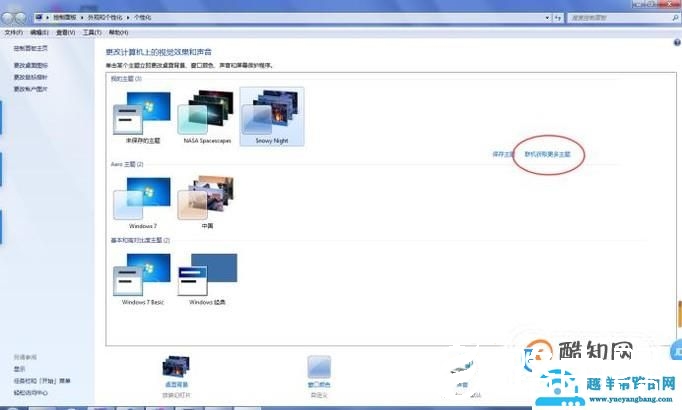Open 窗口颜色 (Window Color) settings icon
The width and height of the screenshot is (682, 410).
[x=319, y=368]
